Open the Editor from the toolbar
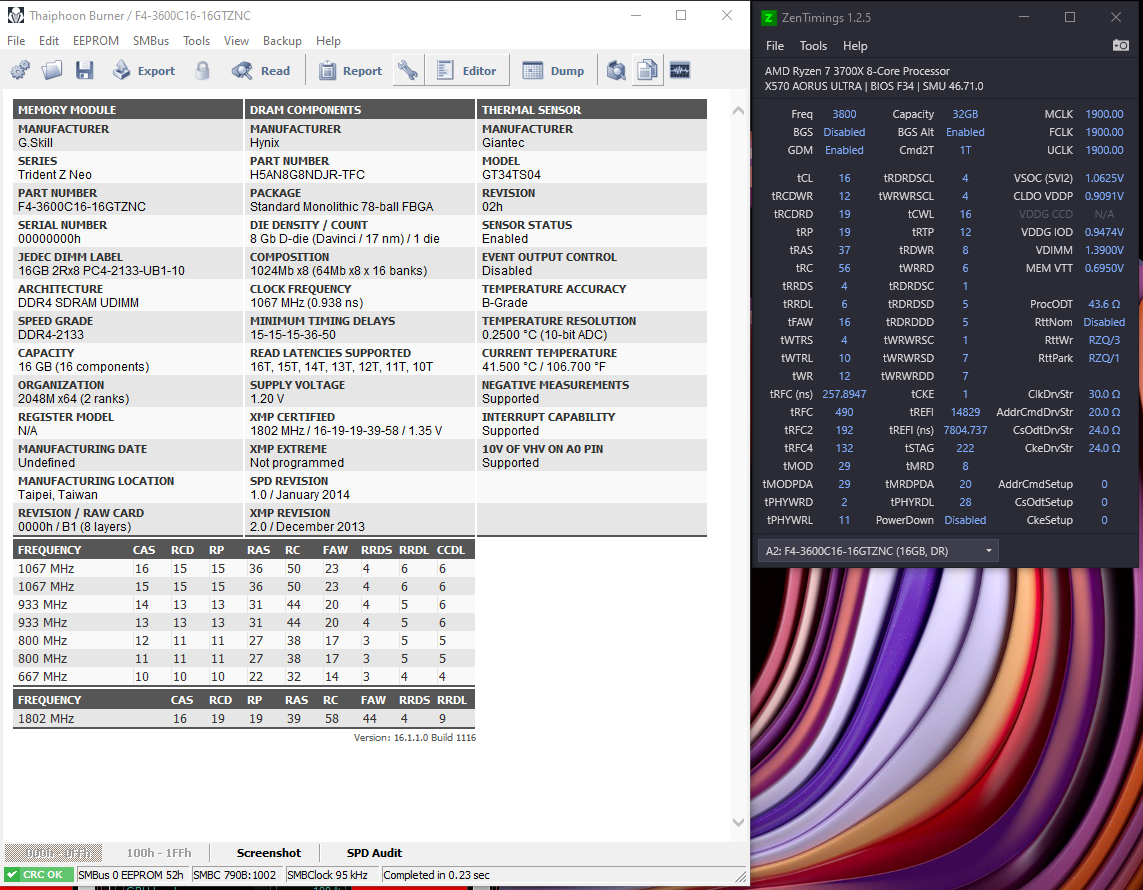 467,71
